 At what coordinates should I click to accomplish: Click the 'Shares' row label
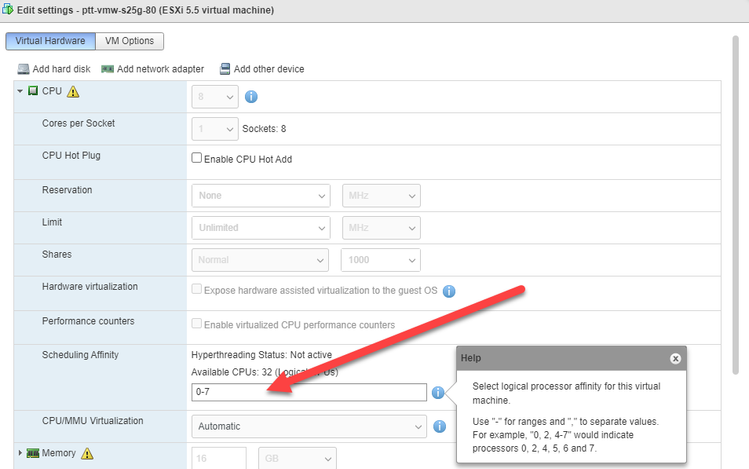57,255
